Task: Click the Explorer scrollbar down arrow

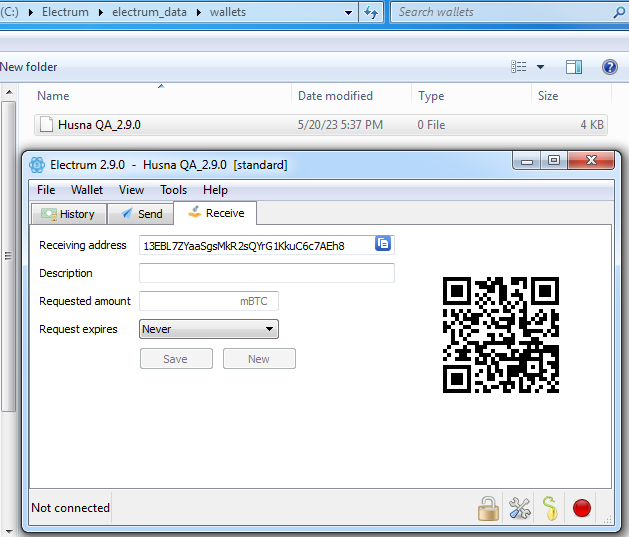Action: pyautogui.click(x=9, y=532)
